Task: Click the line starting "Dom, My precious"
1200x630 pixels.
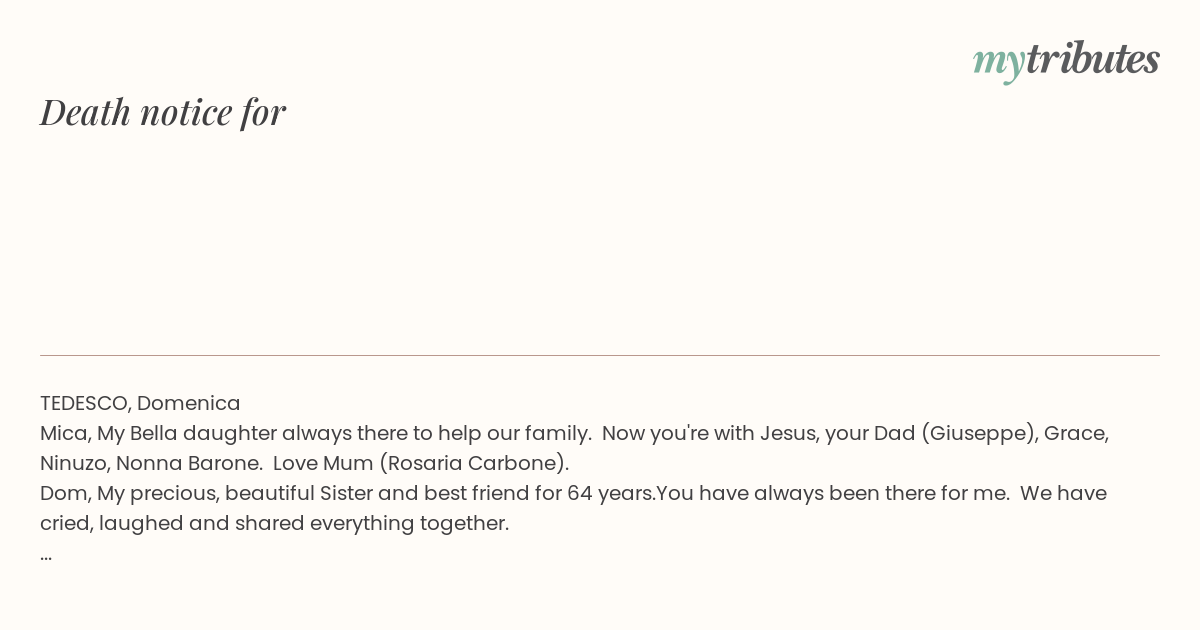Action: 573,493
